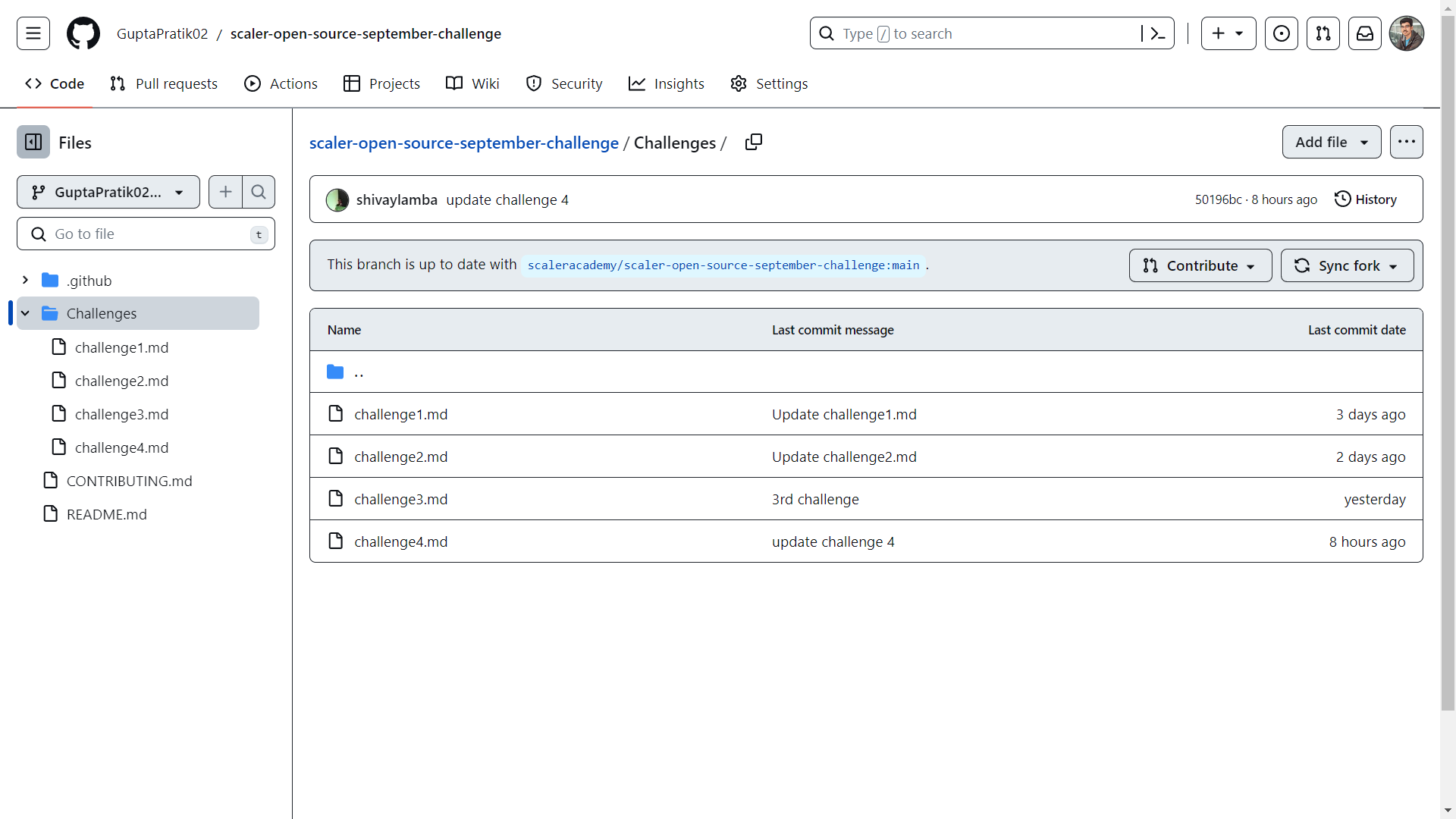Screen dimensions: 1456x819
Task: Open the branch selector GuptaPratik02 dropdown
Action: click(108, 192)
